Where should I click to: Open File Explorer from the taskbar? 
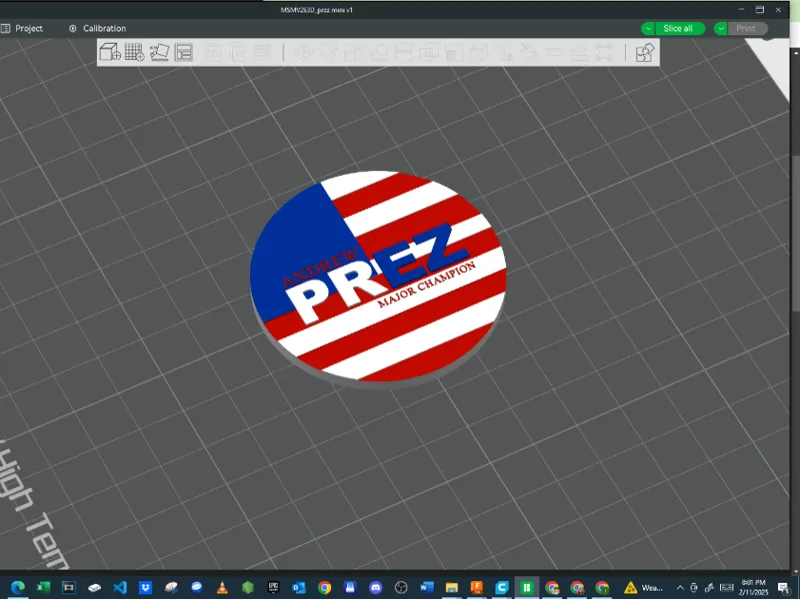click(x=452, y=587)
